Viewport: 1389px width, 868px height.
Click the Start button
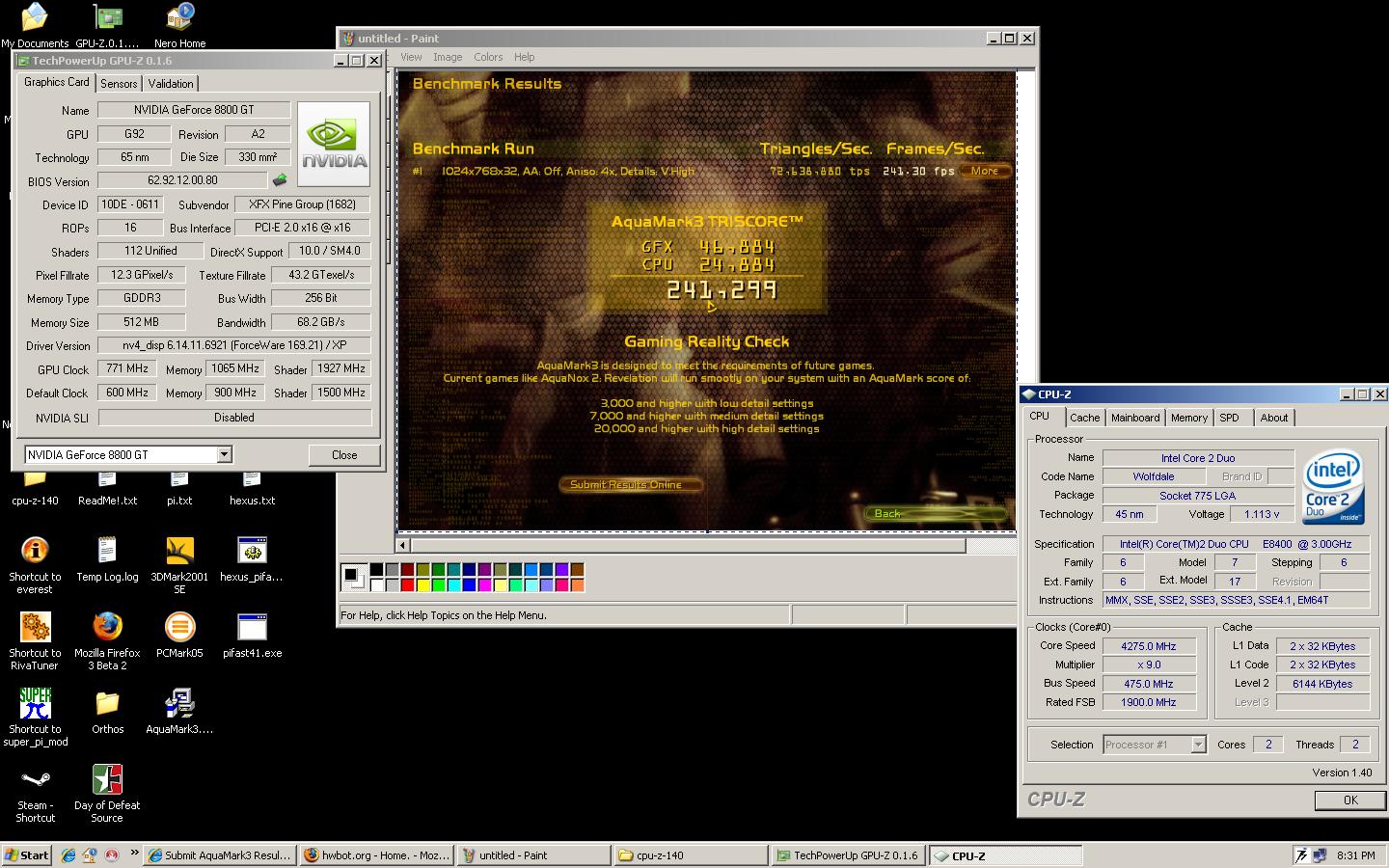pos(27,855)
